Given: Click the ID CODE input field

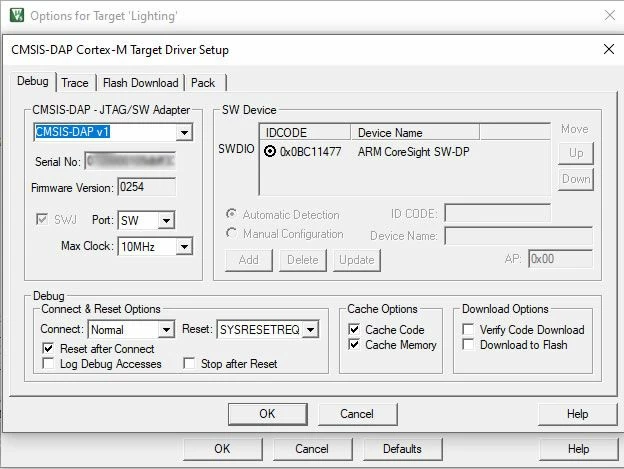Looking at the screenshot, I should click(x=498, y=213).
